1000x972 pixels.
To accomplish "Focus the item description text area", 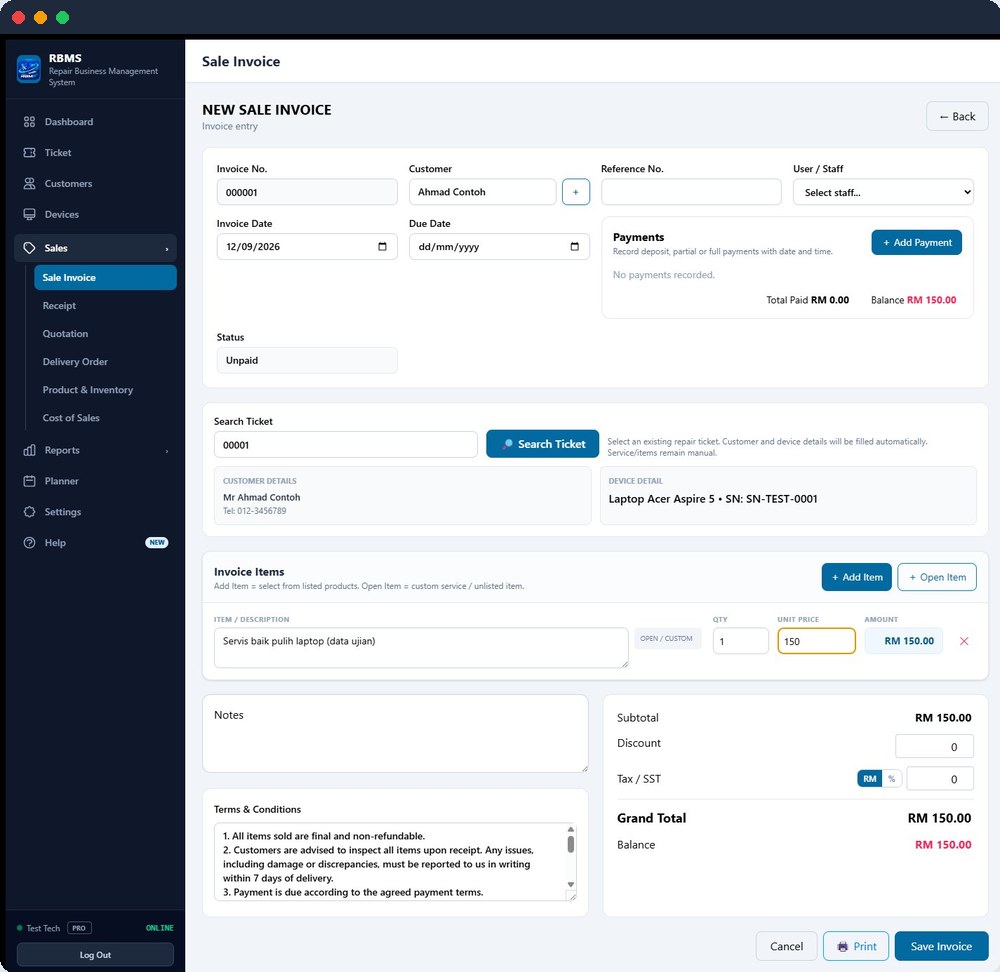I will (x=421, y=648).
